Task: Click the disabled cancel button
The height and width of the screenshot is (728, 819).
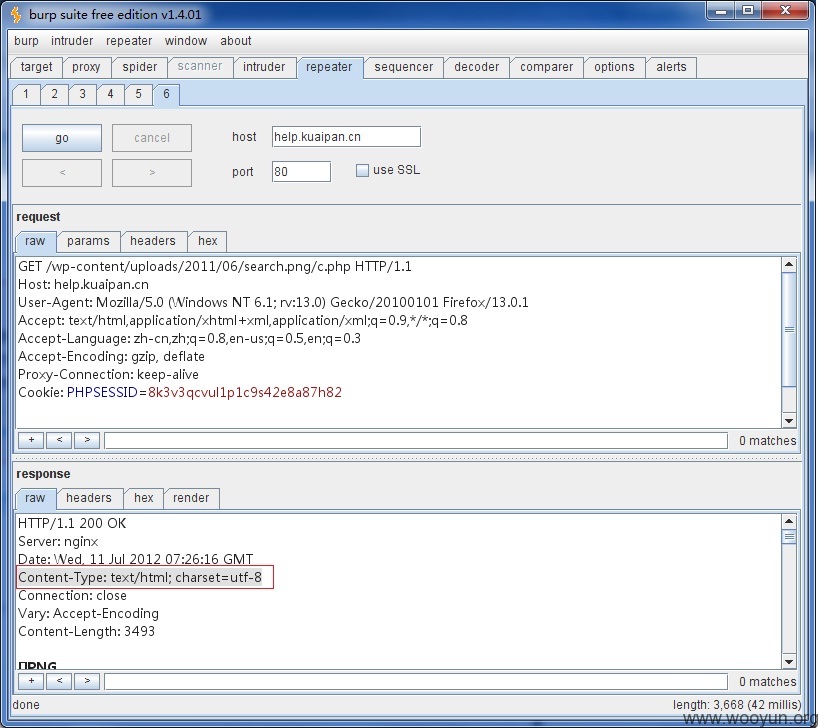Action: (x=152, y=138)
